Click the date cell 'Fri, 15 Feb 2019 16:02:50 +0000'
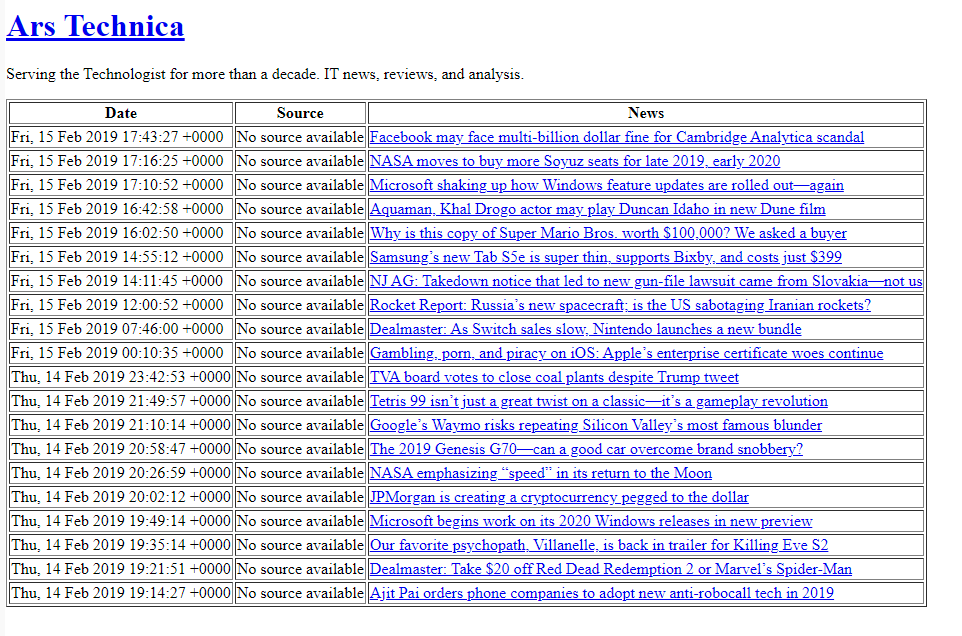The width and height of the screenshot is (962, 636). click(121, 232)
